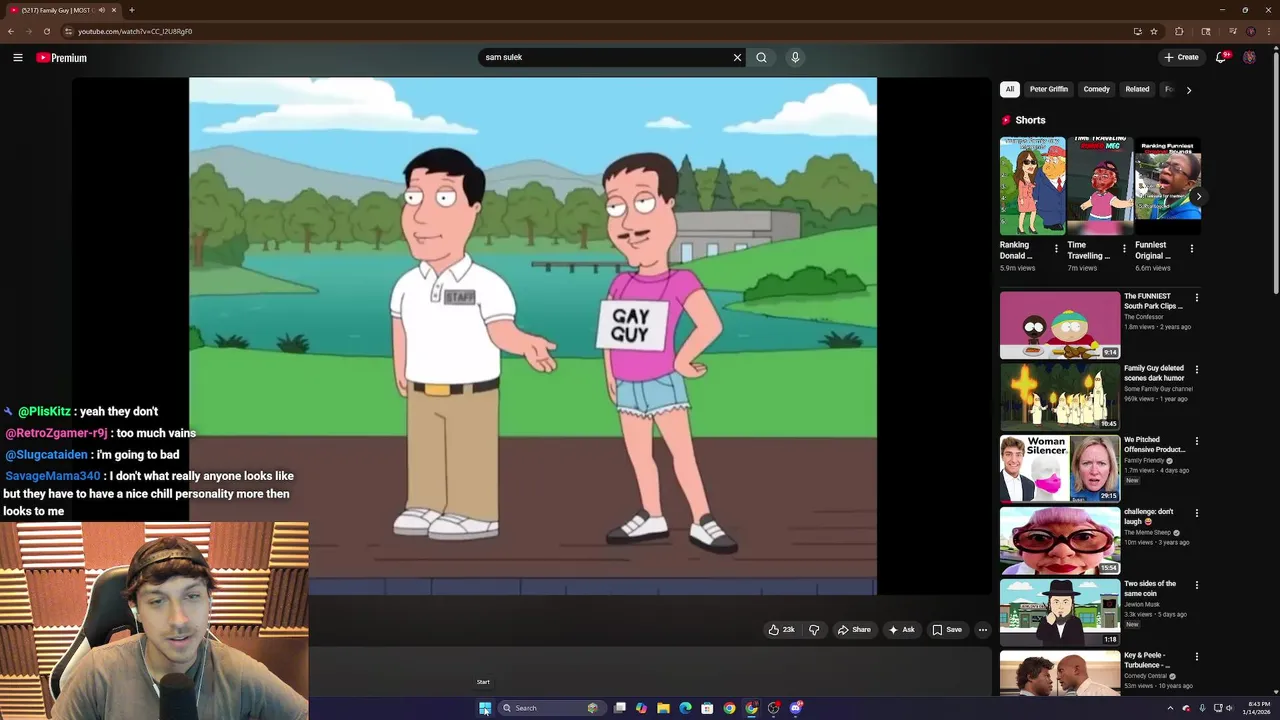Open The FUNNIEST South Park Clips video
Screen dimensions: 1280x720
coord(1060,325)
